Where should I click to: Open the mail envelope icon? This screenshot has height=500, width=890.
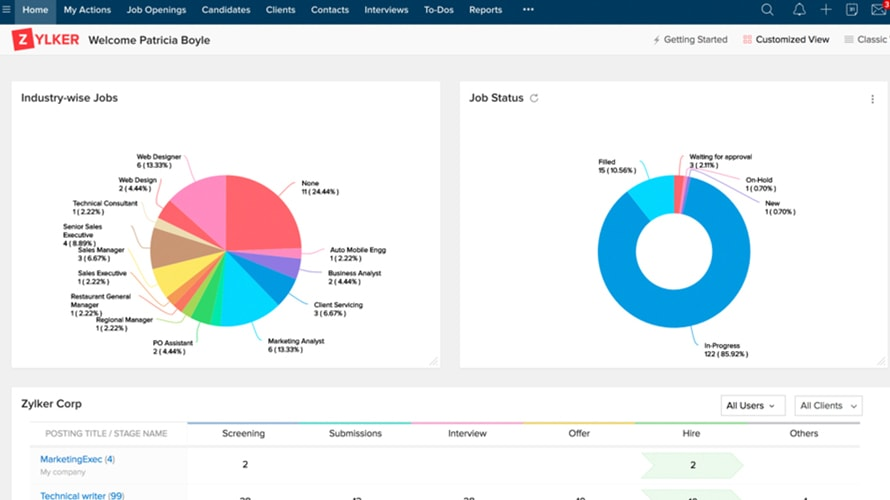(879, 10)
